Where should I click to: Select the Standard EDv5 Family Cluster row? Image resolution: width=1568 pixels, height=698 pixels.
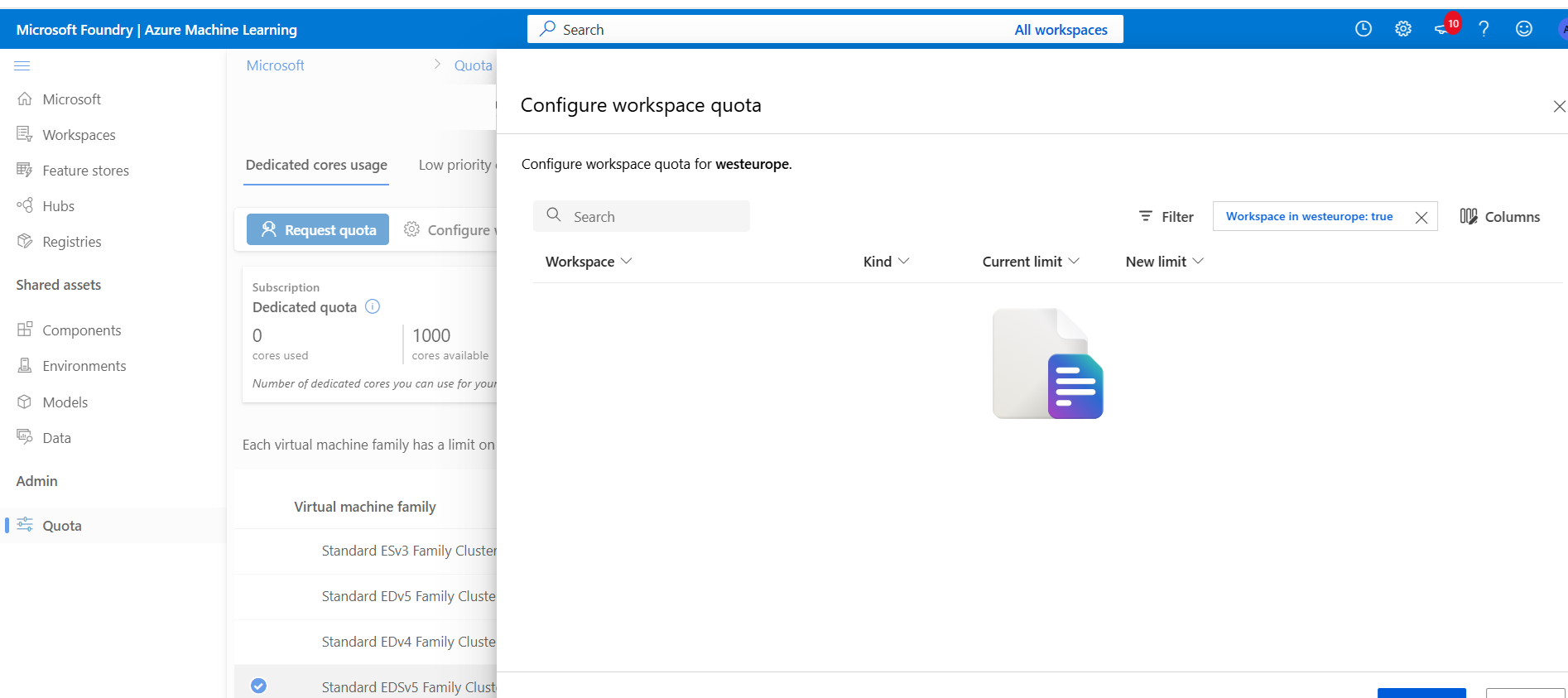[365, 596]
